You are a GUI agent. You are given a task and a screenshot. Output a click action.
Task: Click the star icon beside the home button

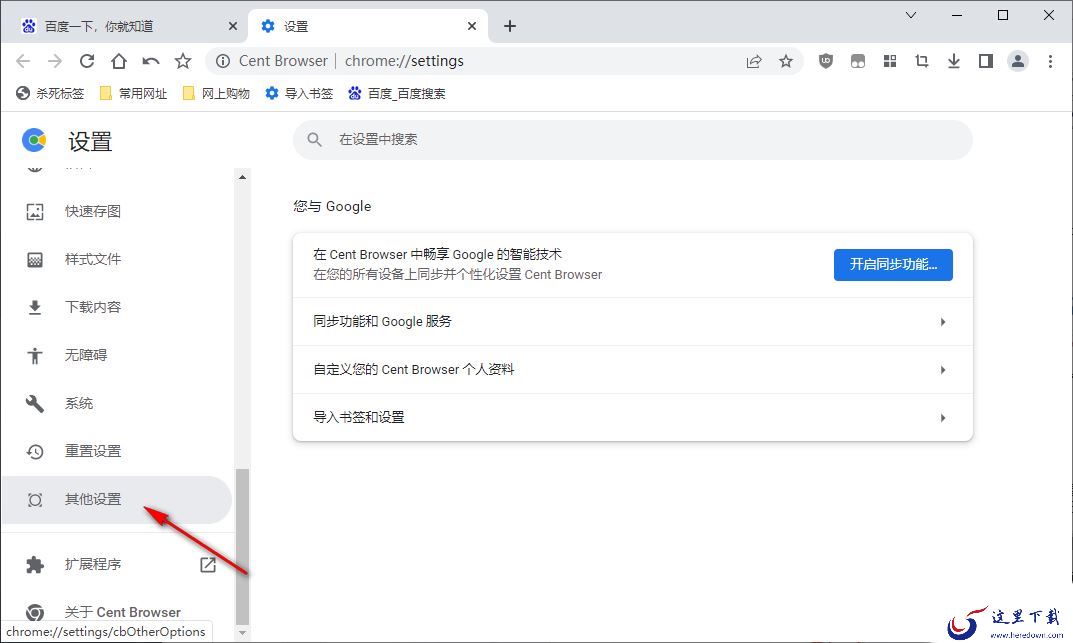183,62
